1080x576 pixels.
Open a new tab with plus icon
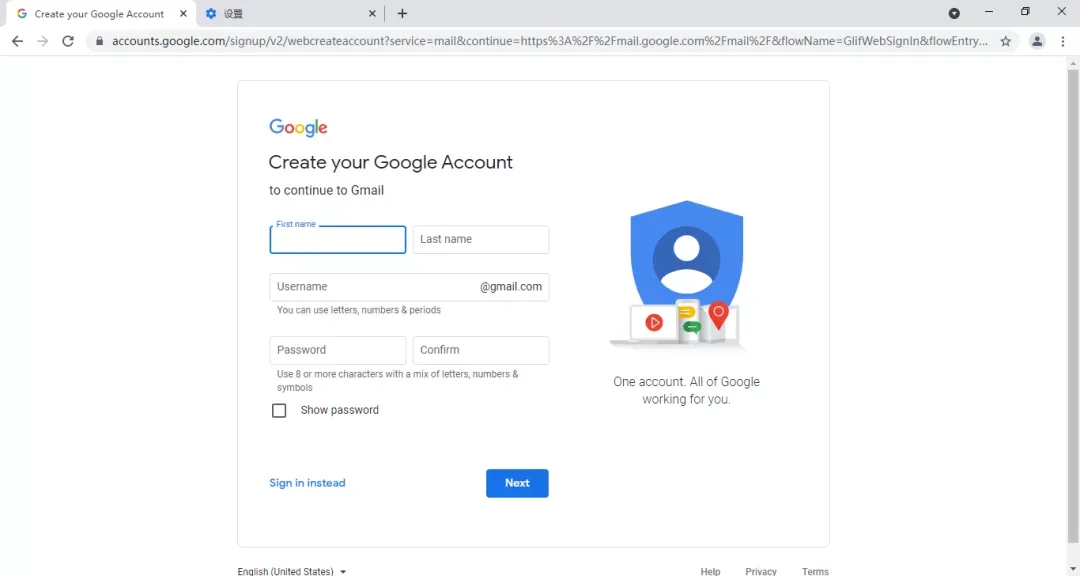coord(402,13)
